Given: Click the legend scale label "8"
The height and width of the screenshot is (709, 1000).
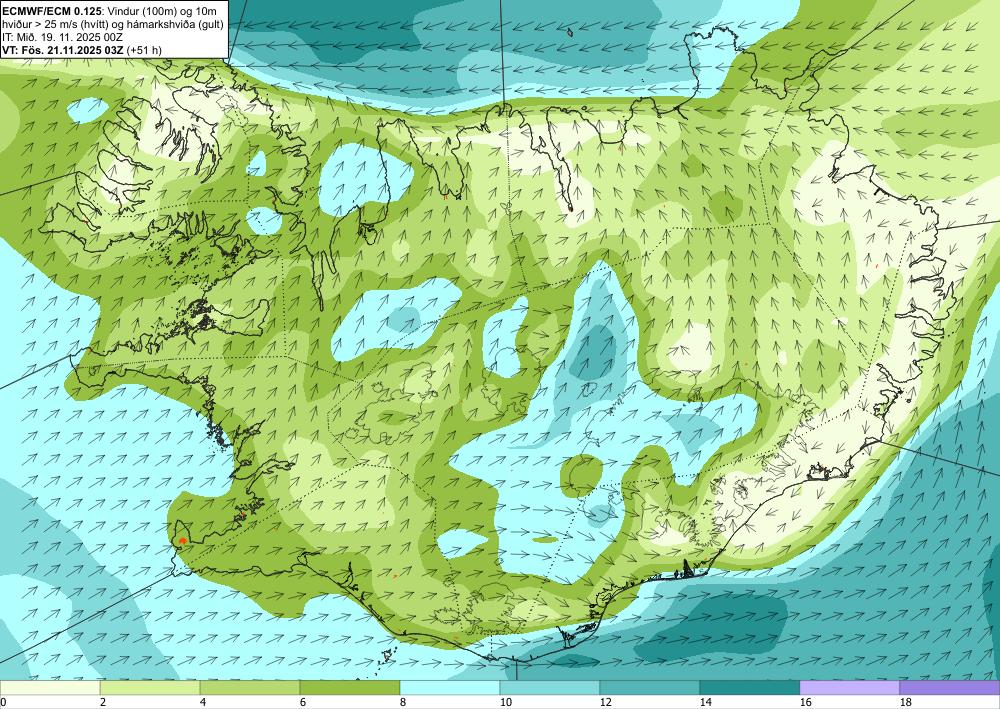Looking at the screenshot, I should [x=403, y=703].
